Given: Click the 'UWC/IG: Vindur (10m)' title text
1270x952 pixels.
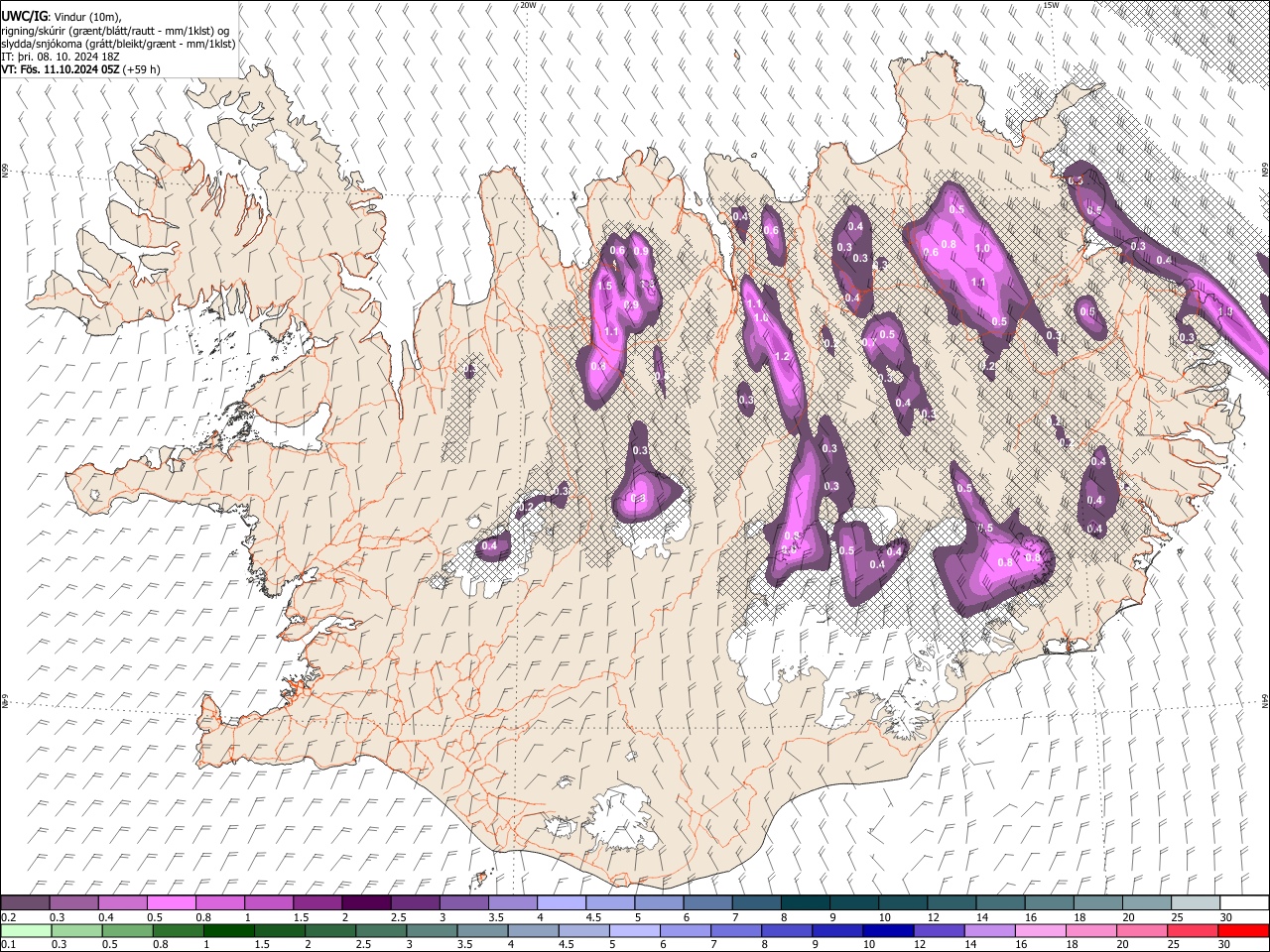Looking at the screenshot, I should [x=62, y=15].
